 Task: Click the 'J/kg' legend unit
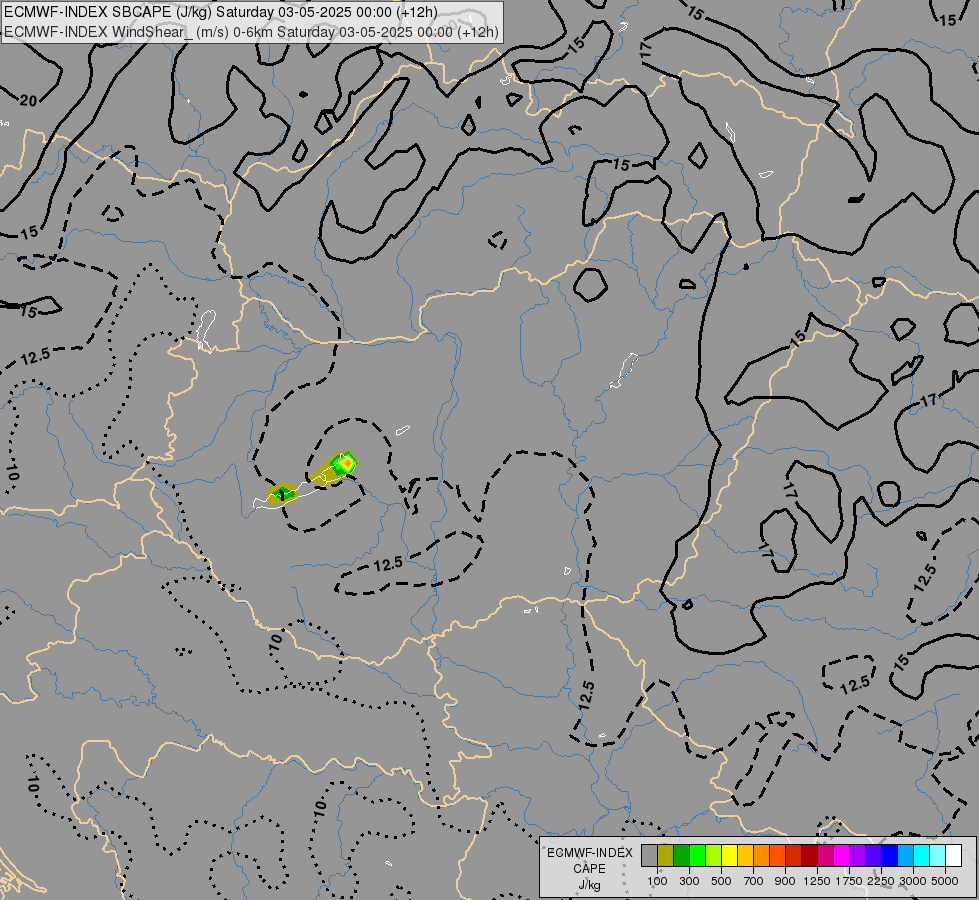click(x=589, y=885)
